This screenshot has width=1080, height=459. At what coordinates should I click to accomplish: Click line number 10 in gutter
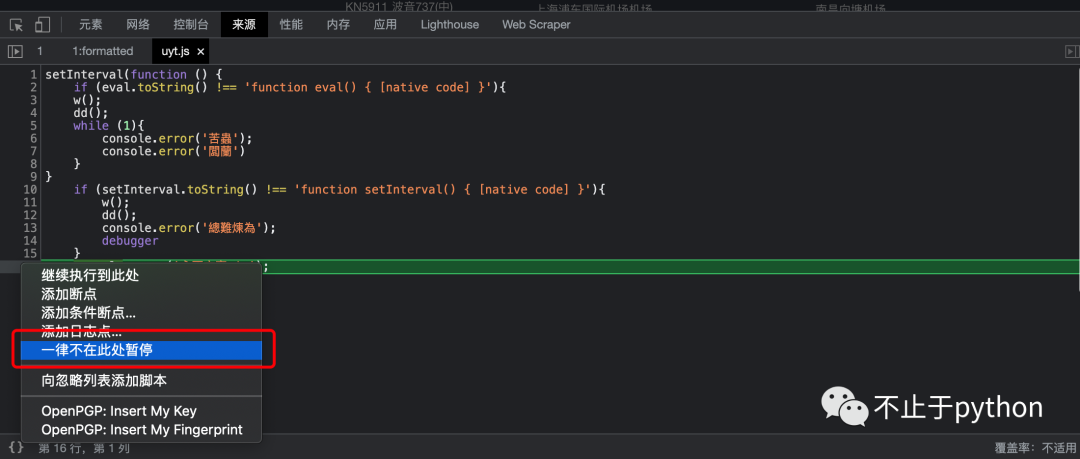pyautogui.click(x=30, y=189)
